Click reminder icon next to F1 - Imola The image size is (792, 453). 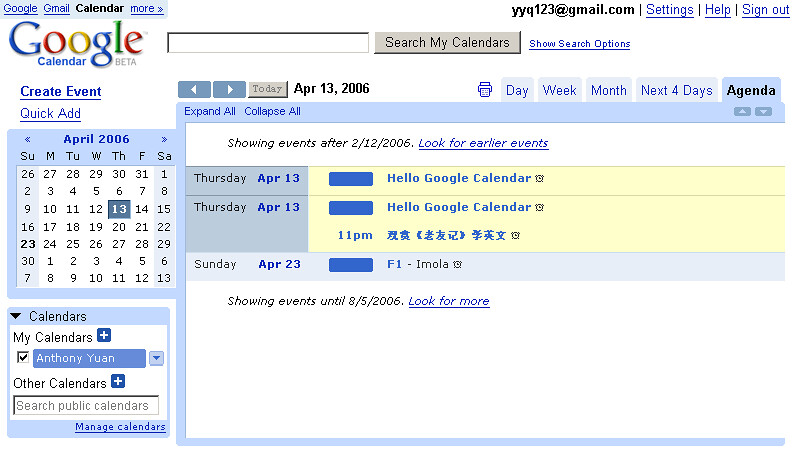[x=457, y=264]
